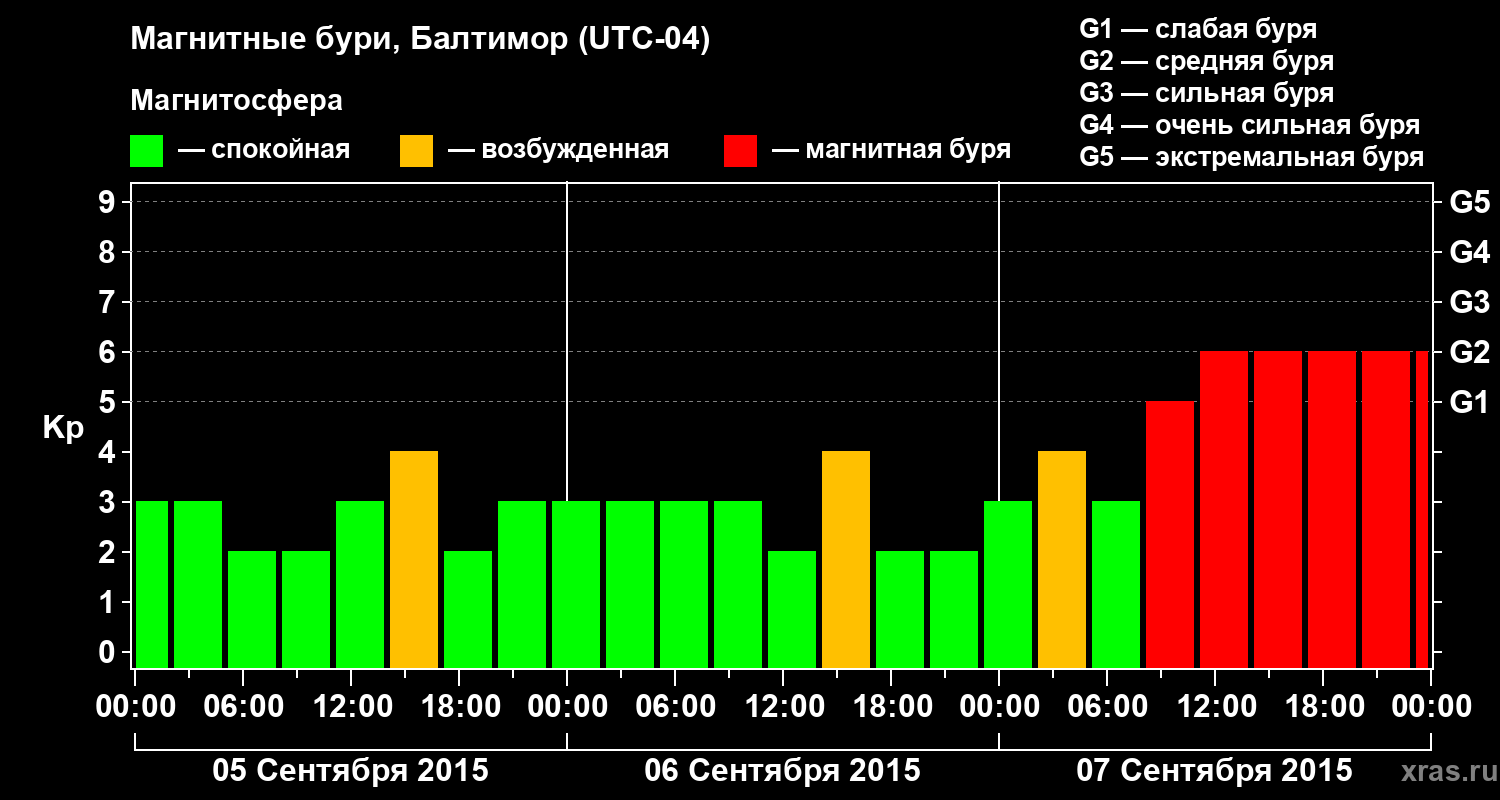1500x800 pixels.
Task: Select 'G2 — средняя буря' legend line
Action: [x=1206, y=61]
